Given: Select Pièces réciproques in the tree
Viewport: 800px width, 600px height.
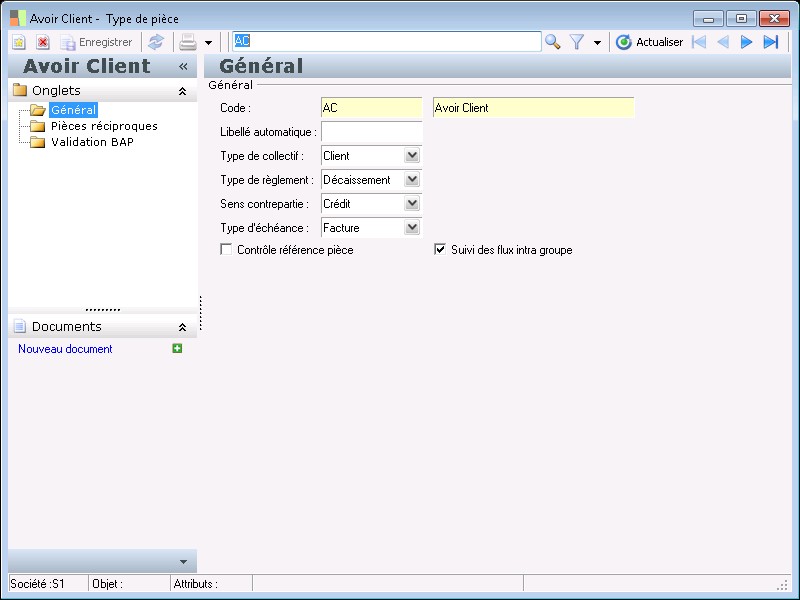Looking at the screenshot, I should (104, 126).
